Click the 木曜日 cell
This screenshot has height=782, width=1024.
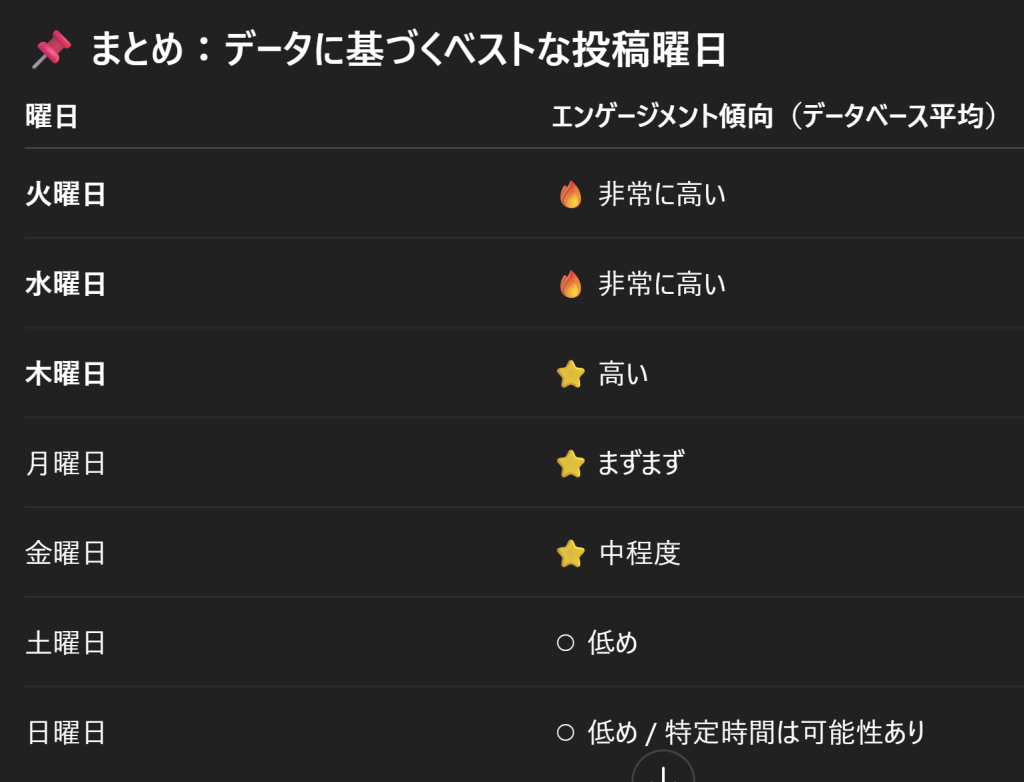pos(66,374)
